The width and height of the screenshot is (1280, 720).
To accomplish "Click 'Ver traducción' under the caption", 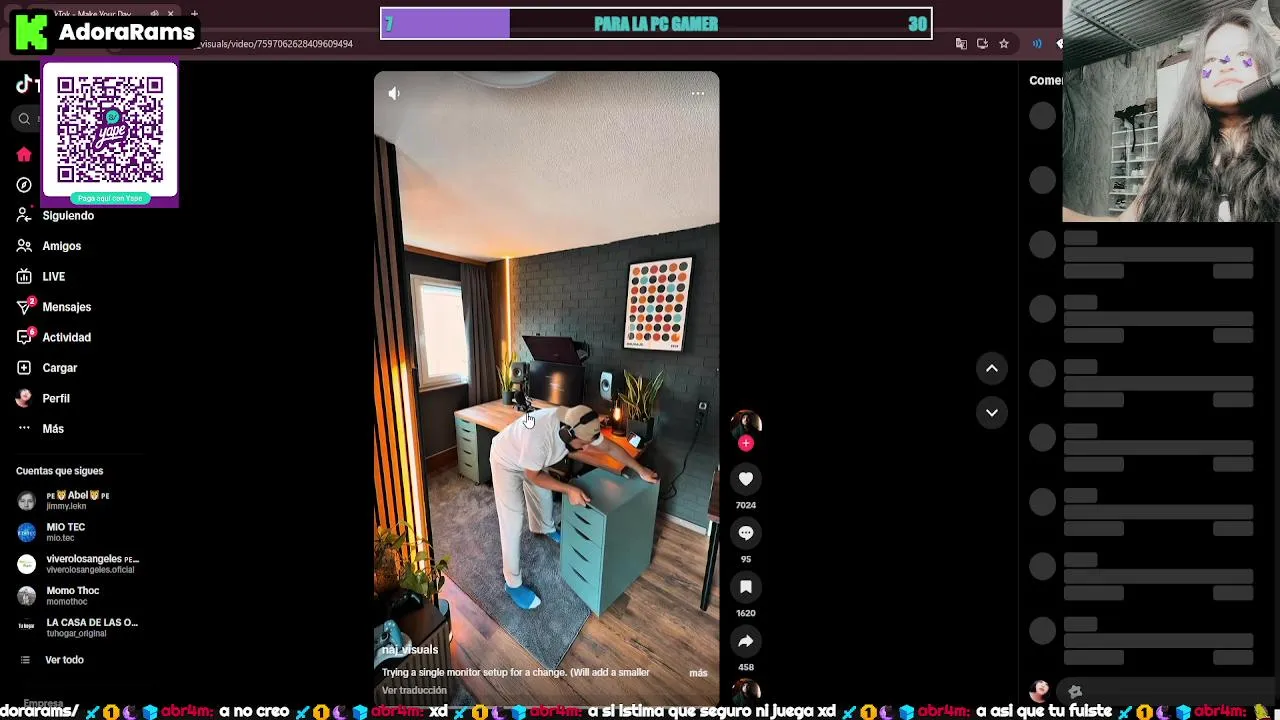I will 414,691.
